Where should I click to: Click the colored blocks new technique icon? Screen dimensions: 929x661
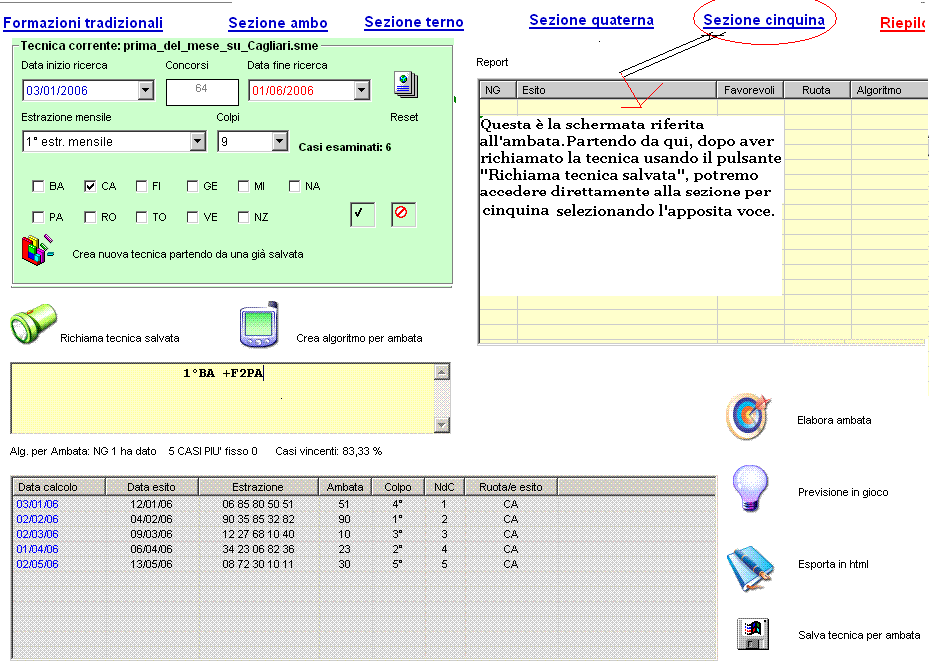[x=38, y=250]
